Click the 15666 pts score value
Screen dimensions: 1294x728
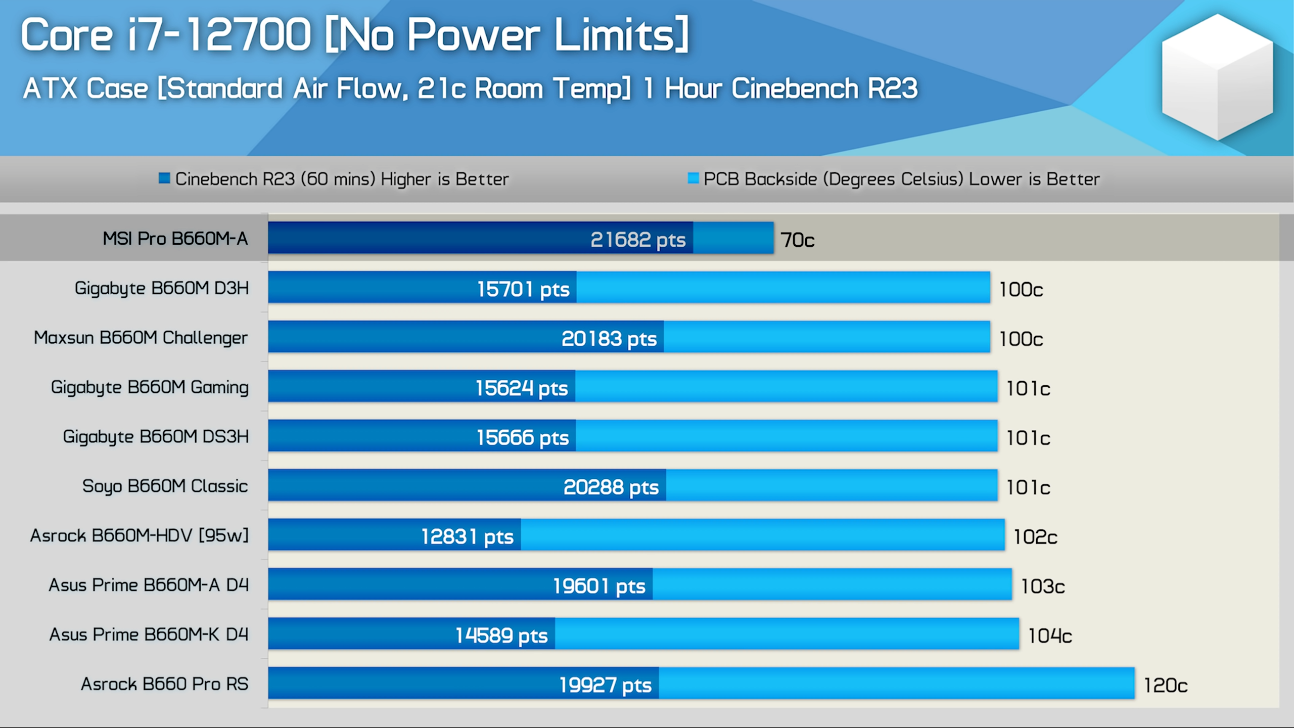[522, 438]
